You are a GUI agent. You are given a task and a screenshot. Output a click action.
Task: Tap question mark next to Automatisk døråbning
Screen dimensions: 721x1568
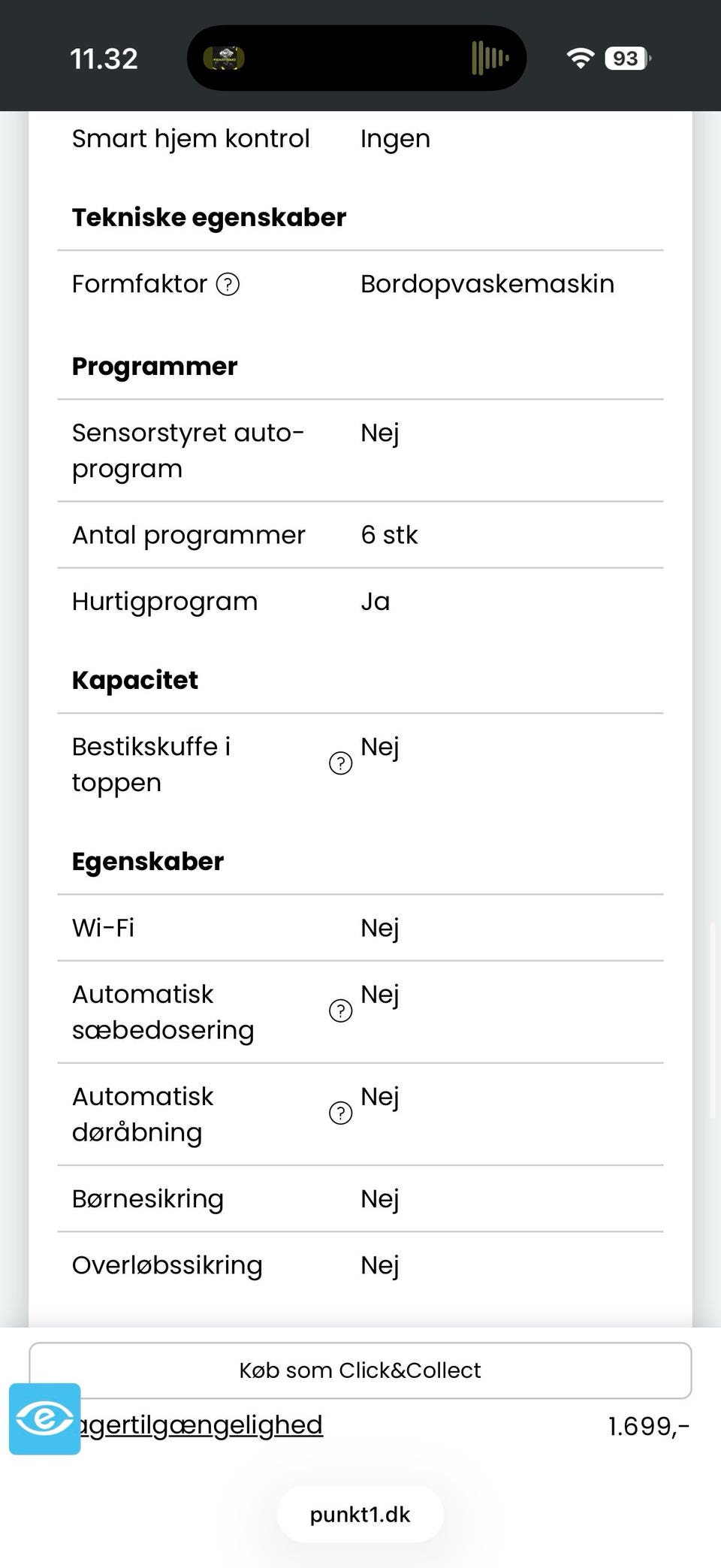pos(340,1113)
